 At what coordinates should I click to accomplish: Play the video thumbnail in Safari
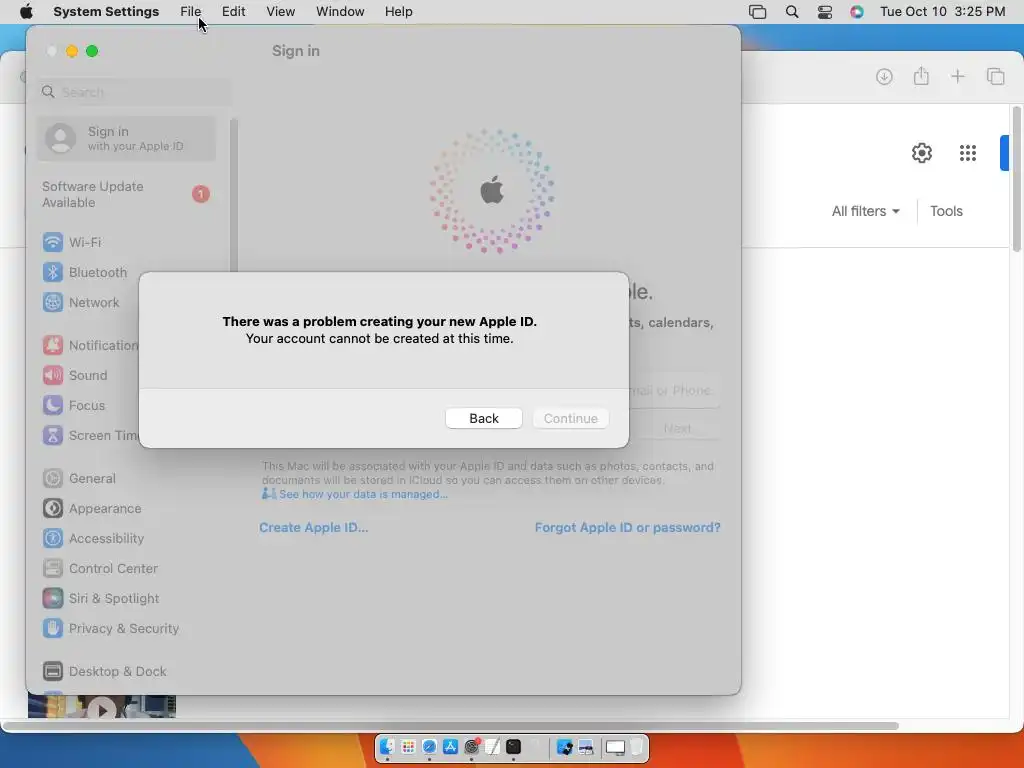coord(101,710)
